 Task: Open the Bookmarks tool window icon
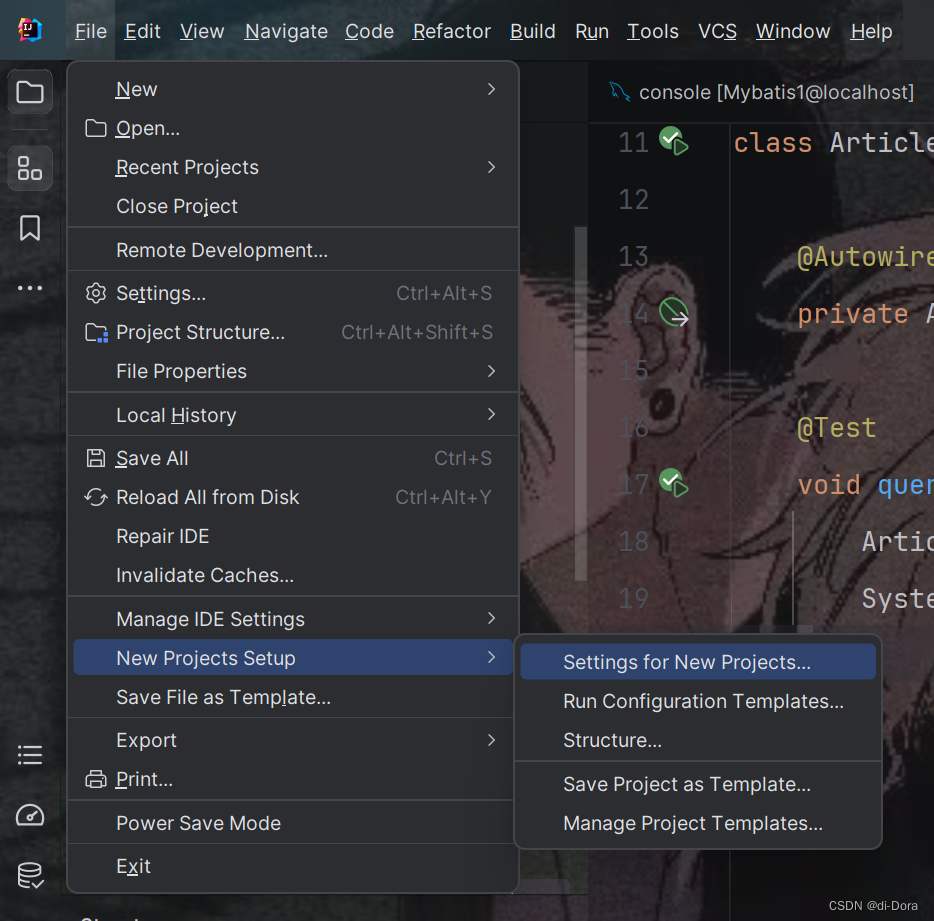(x=30, y=228)
